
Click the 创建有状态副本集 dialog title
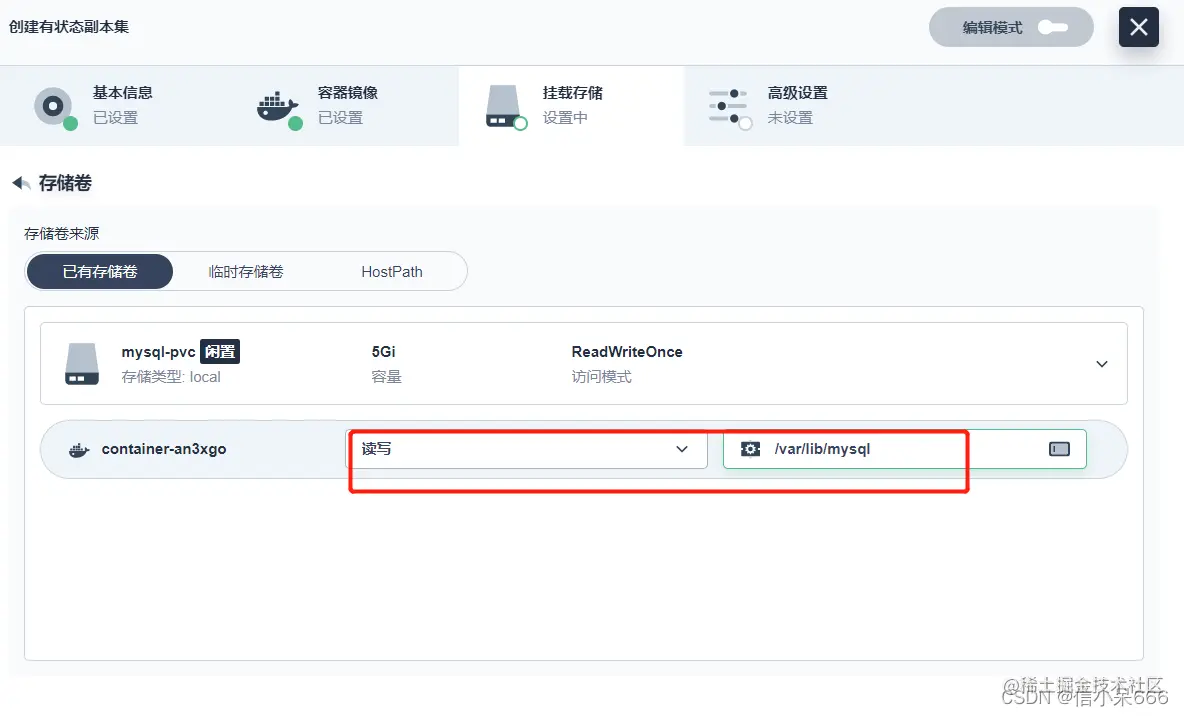tap(69, 27)
